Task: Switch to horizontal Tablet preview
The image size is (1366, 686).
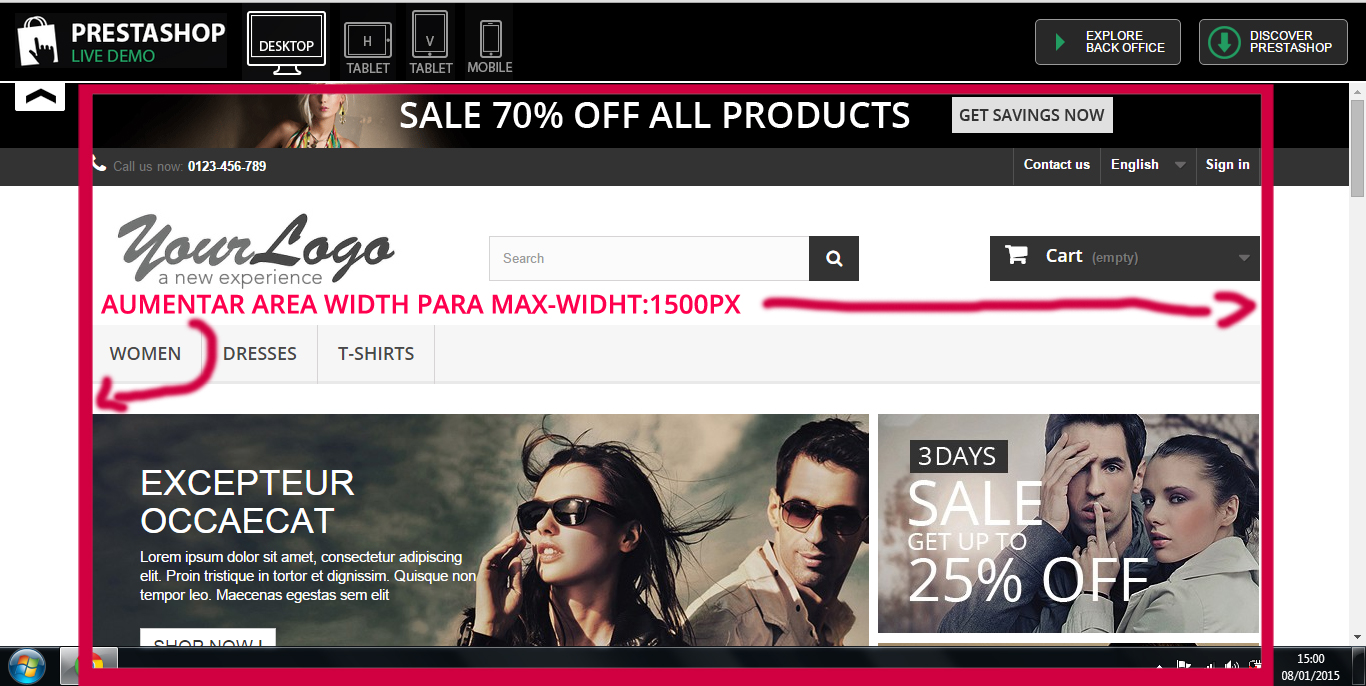Action: pyautogui.click(x=368, y=44)
